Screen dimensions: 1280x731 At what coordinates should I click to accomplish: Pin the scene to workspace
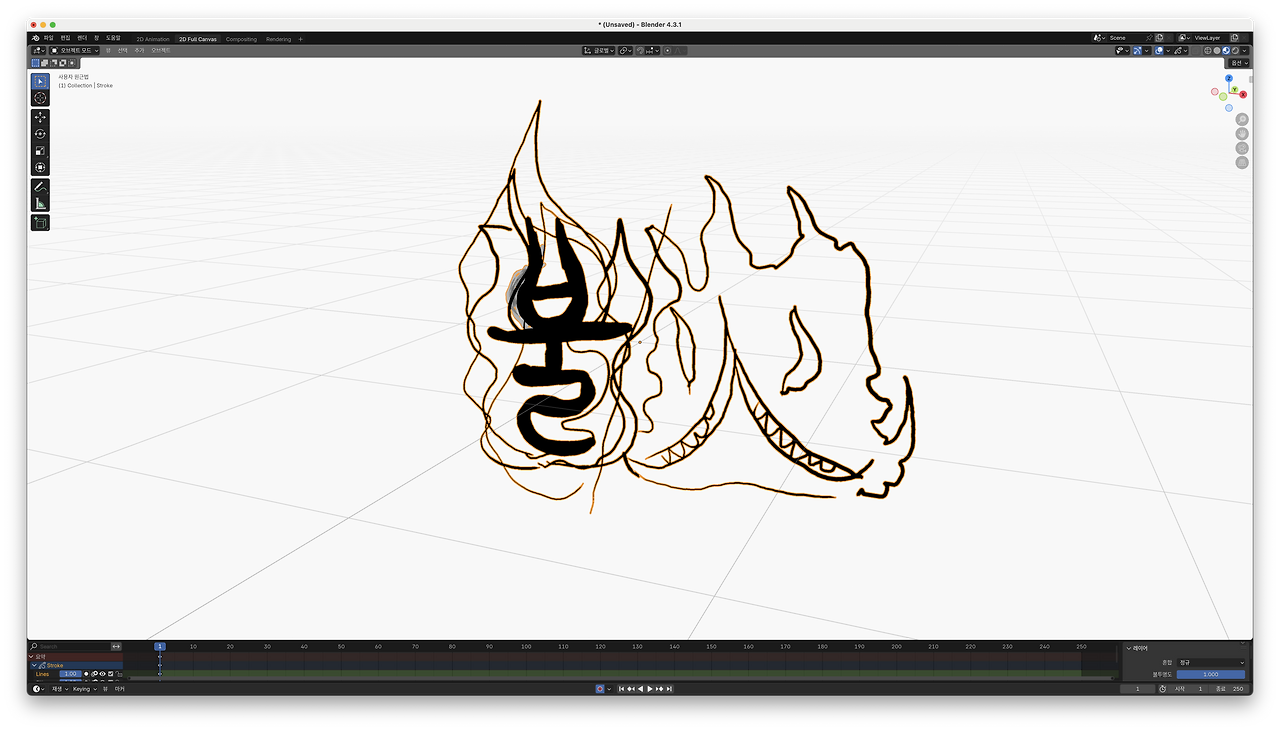click(x=1148, y=38)
